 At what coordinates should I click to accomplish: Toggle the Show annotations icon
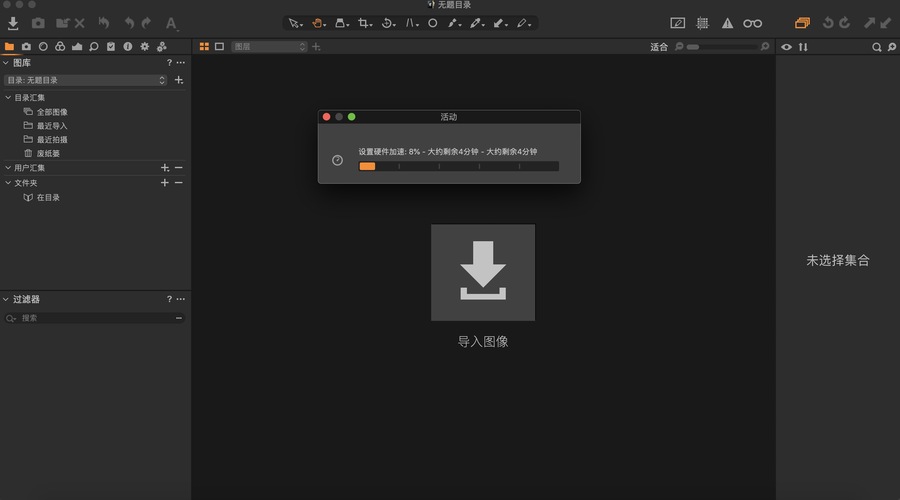point(677,24)
